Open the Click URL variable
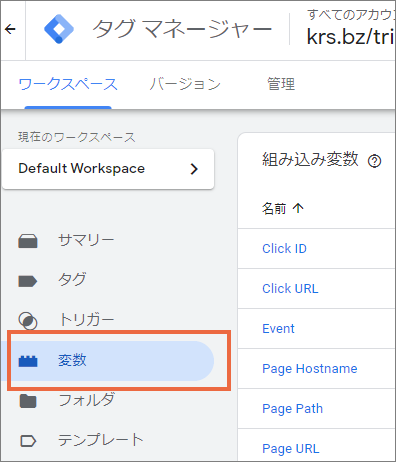The height and width of the screenshot is (462, 396). (x=290, y=289)
